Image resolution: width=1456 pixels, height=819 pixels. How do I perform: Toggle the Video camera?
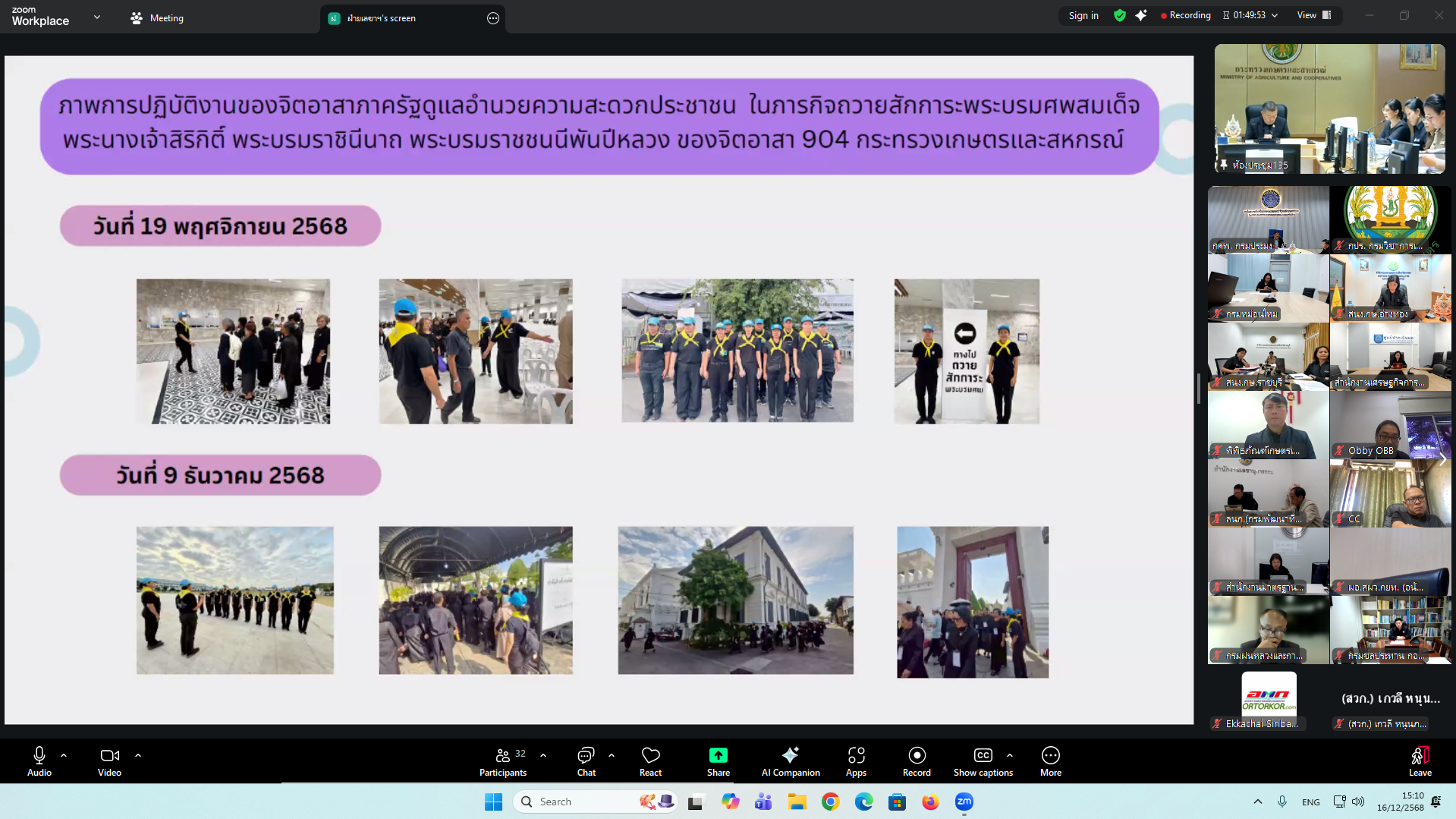coord(109,761)
